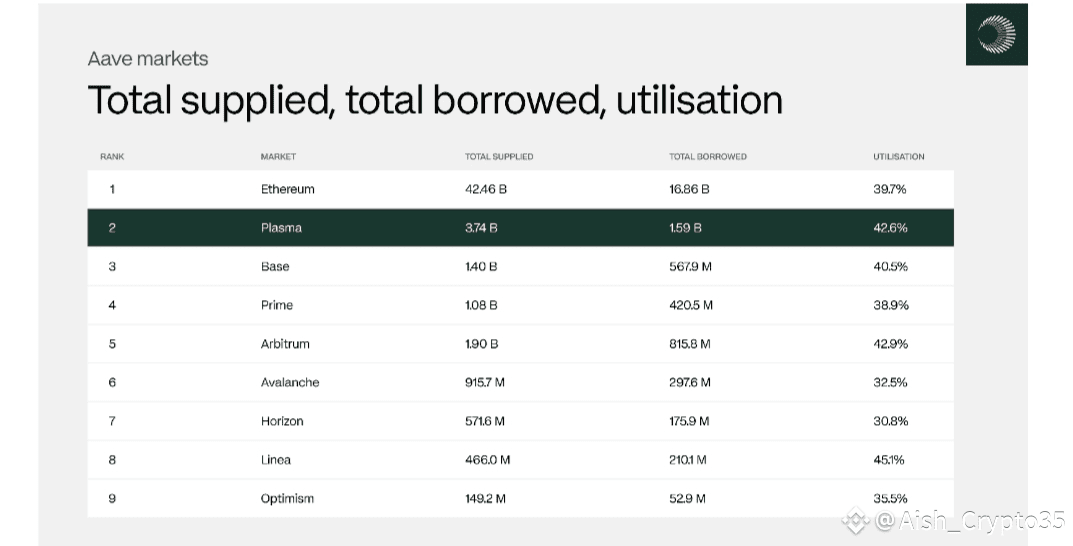Click the Linea market name
The width and height of the screenshot is (1073, 546).
pos(276,460)
